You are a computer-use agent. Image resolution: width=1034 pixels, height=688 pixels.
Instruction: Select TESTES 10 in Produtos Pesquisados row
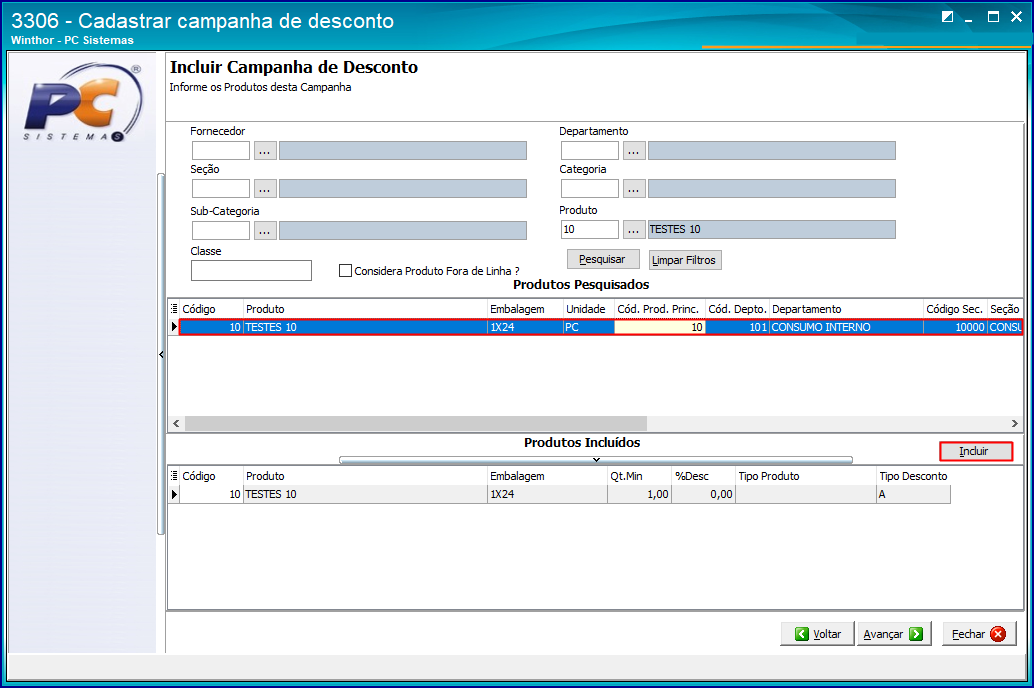coord(365,327)
